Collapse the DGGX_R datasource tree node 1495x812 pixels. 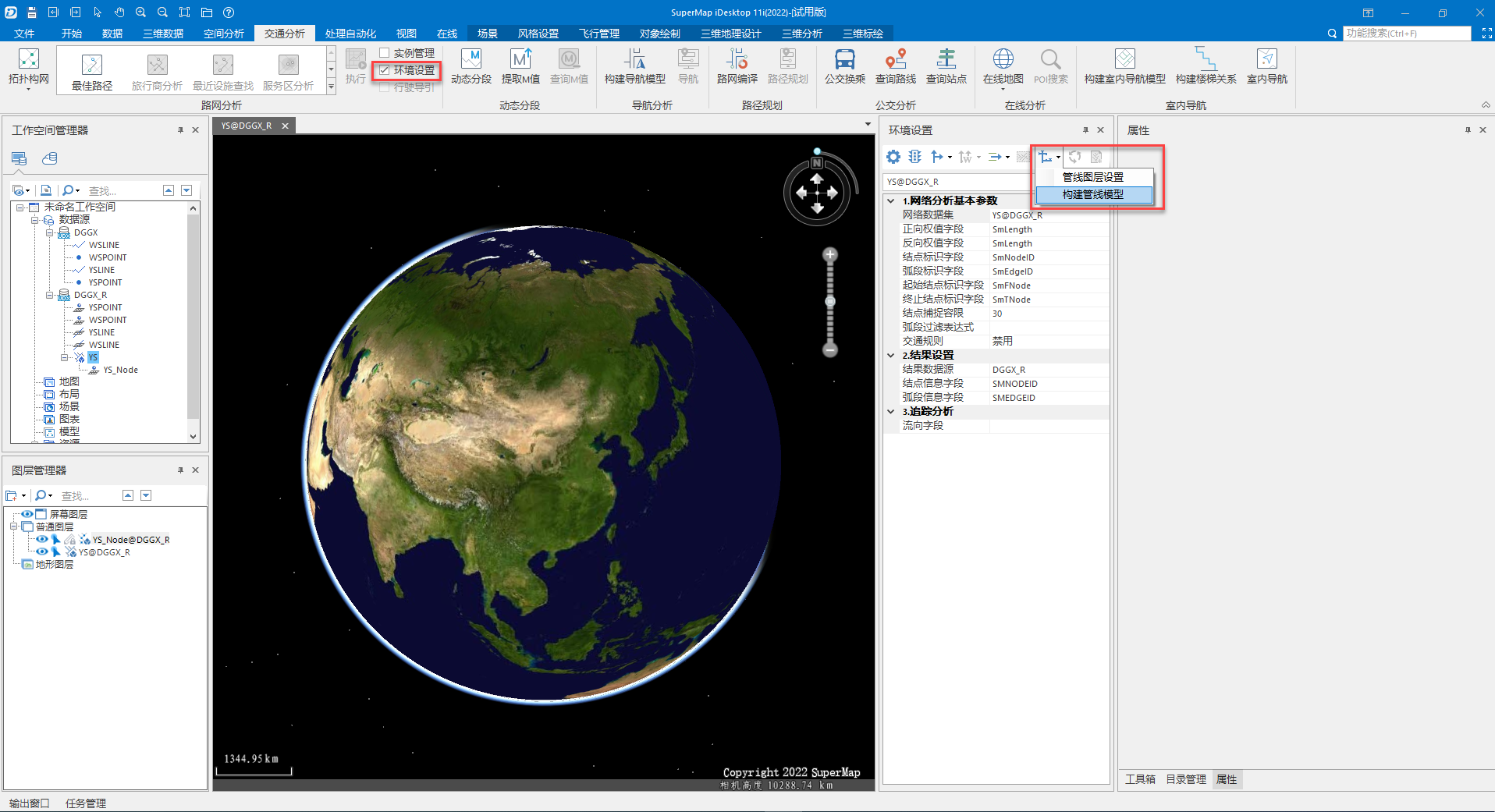50,295
